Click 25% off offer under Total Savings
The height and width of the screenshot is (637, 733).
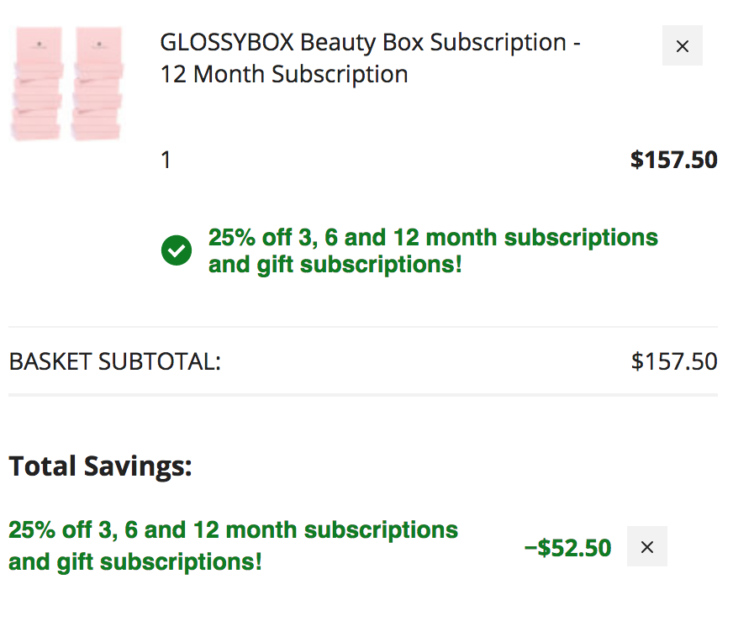point(233,530)
